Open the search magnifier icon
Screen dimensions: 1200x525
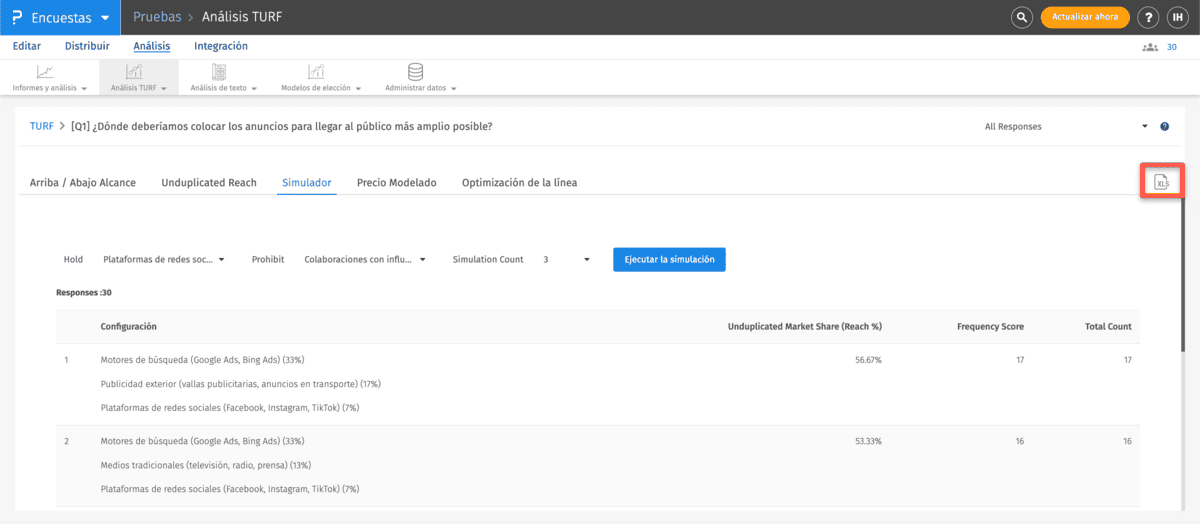1021,17
